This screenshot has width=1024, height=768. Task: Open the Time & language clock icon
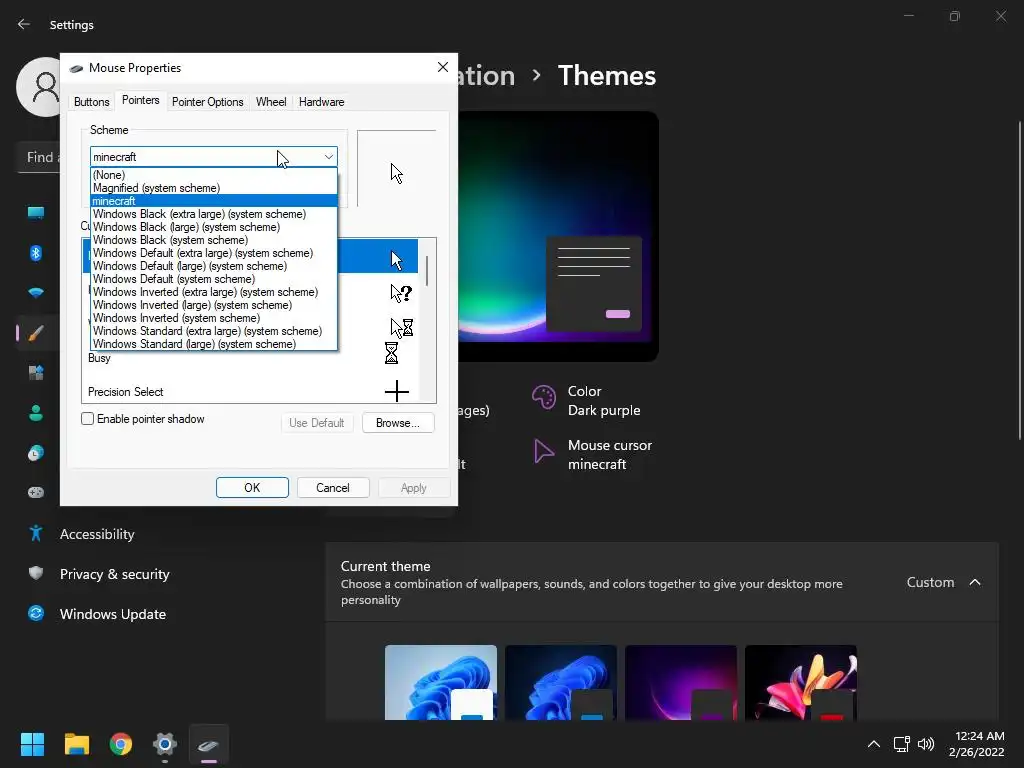36,453
